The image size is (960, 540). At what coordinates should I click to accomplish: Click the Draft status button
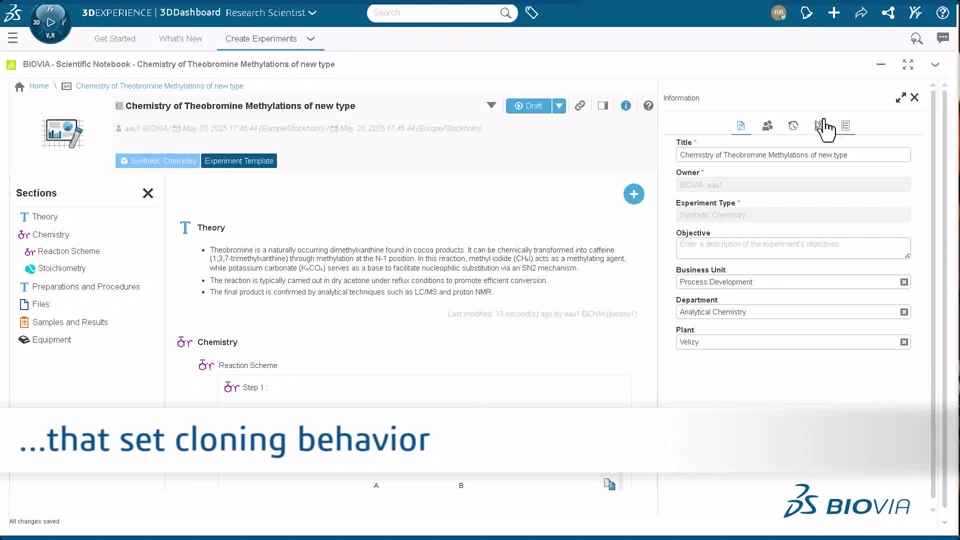[528, 106]
